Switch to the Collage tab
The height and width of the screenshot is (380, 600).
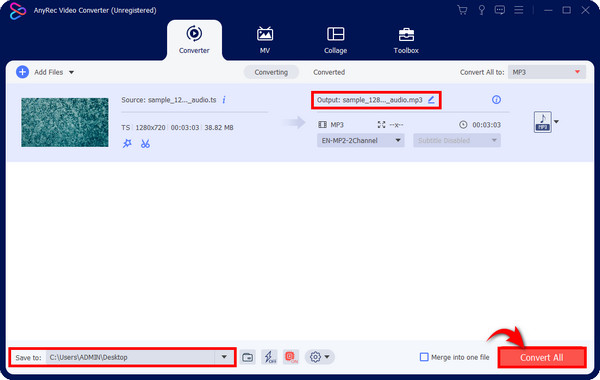click(336, 40)
